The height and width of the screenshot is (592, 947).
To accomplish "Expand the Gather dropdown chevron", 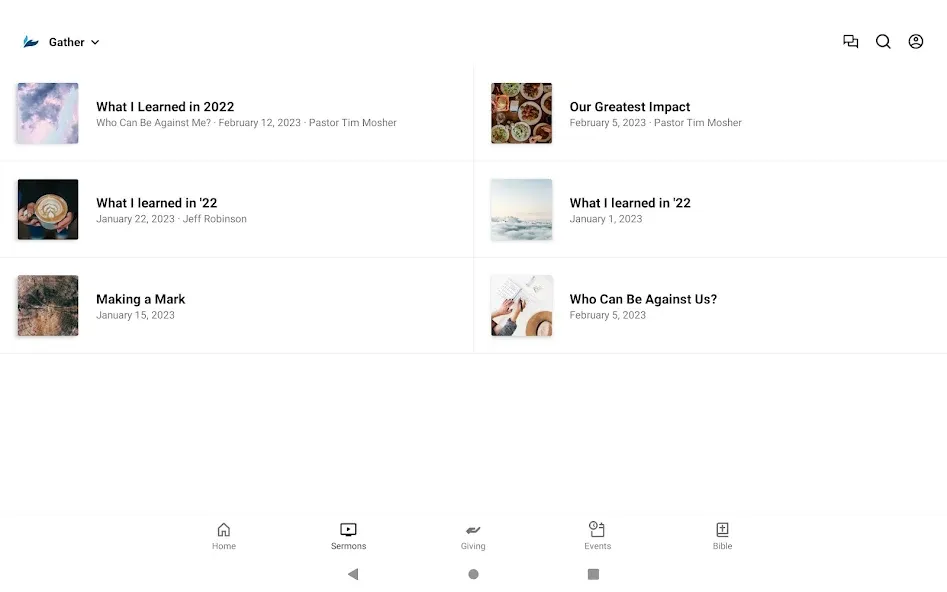I will click(95, 42).
